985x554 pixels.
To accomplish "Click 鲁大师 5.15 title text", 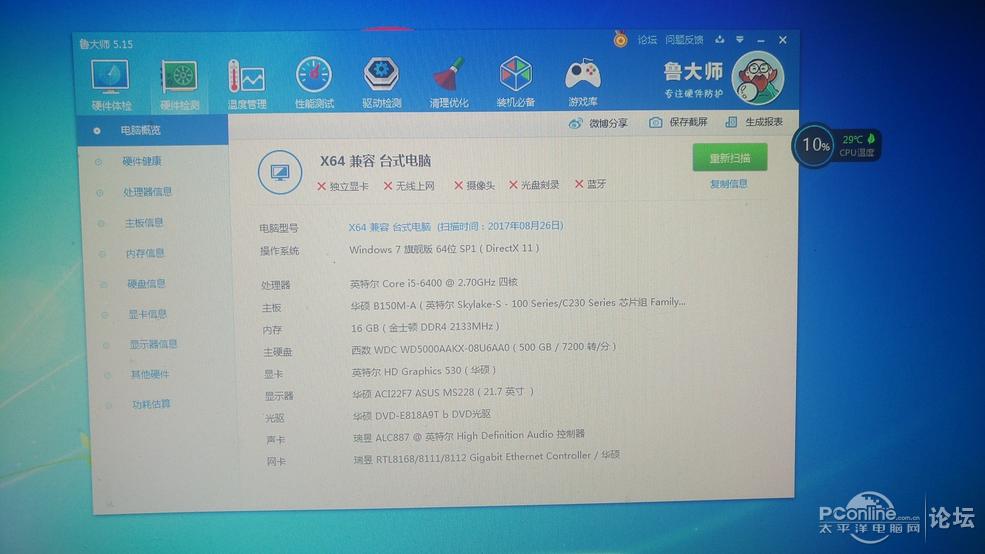I will tap(106, 44).
